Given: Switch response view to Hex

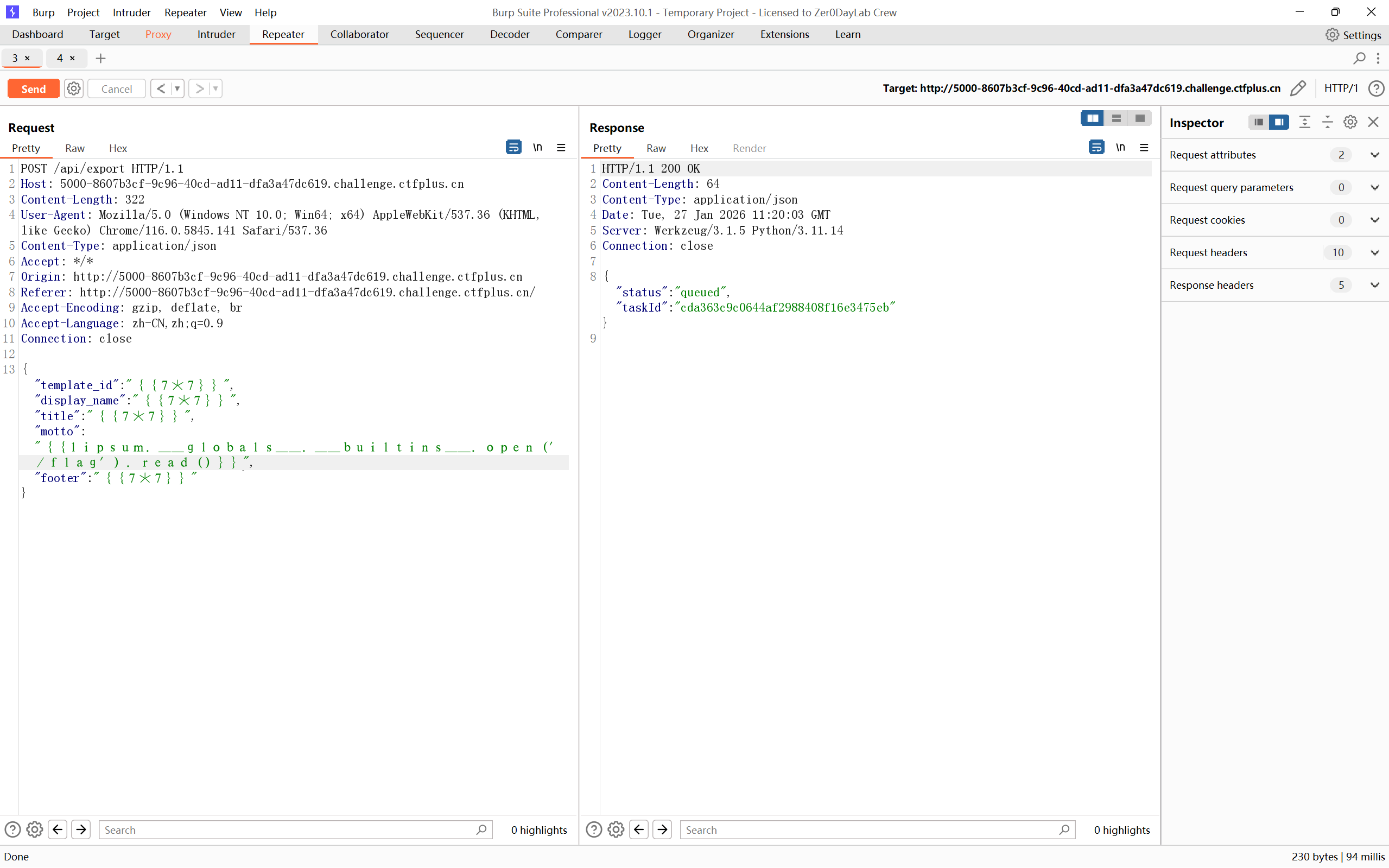Looking at the screenshot, I should [x=699, y=148].
